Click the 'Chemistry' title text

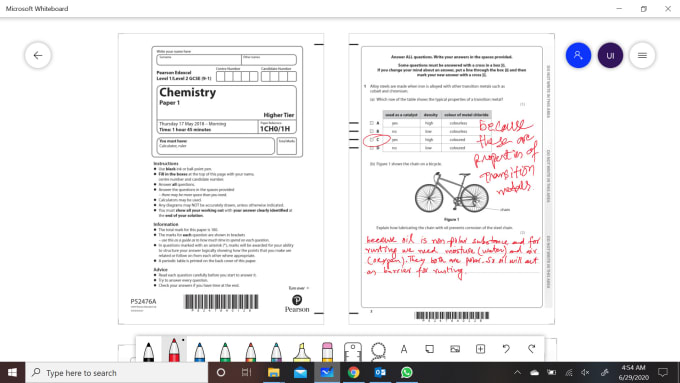point(187,92)
